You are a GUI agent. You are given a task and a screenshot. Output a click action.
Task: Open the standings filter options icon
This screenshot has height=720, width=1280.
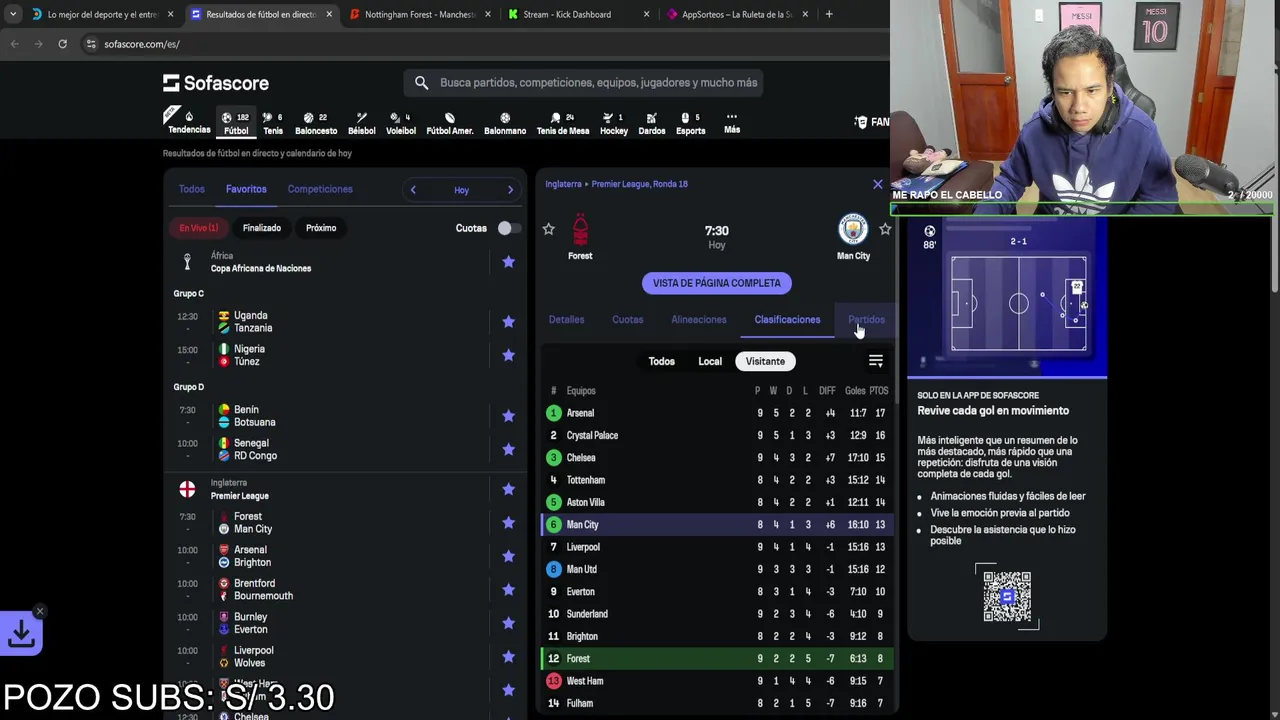point(876,361)
